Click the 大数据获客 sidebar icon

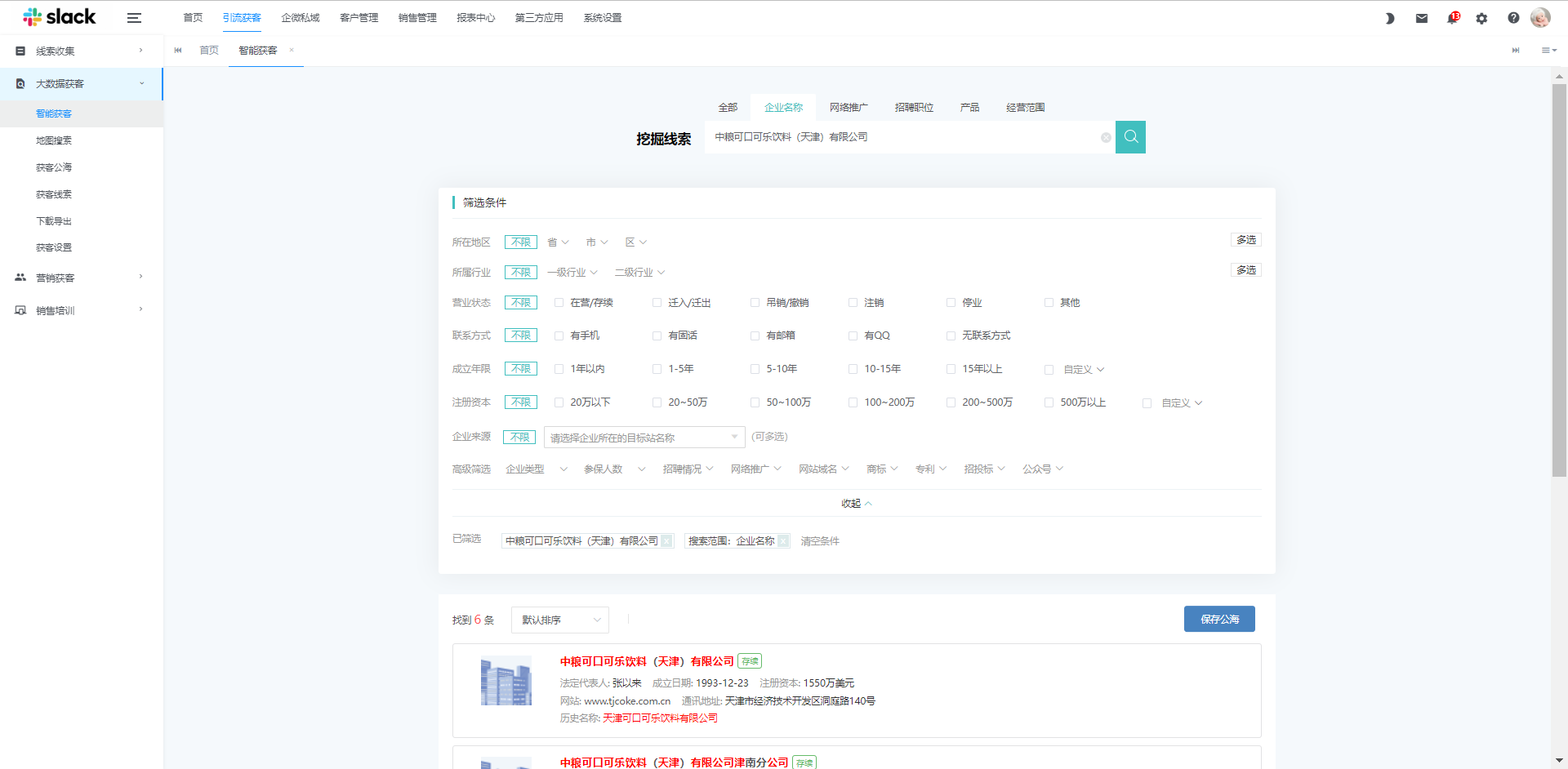pos(20,83)
